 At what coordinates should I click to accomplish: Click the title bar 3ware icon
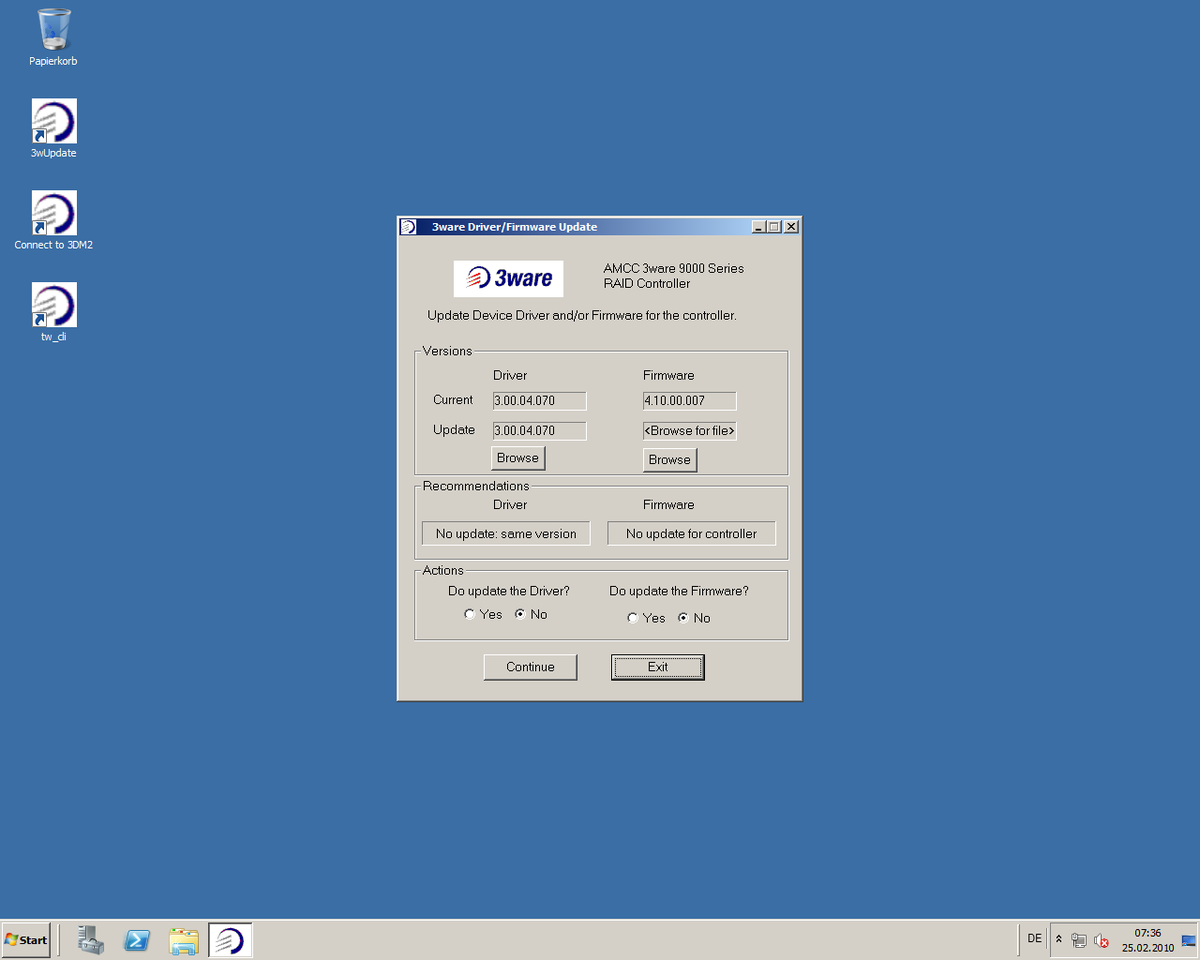pos(408,227)
